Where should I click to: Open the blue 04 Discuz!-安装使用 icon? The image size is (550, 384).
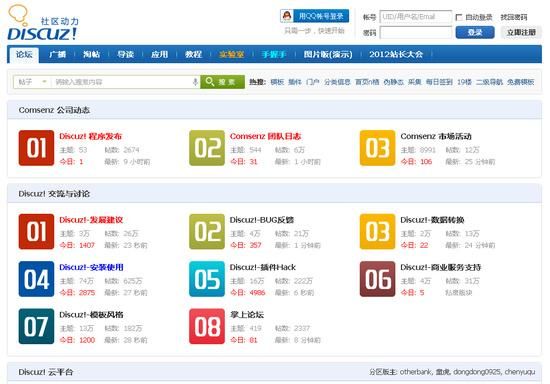pyautogui.click(x=36, y=279)
